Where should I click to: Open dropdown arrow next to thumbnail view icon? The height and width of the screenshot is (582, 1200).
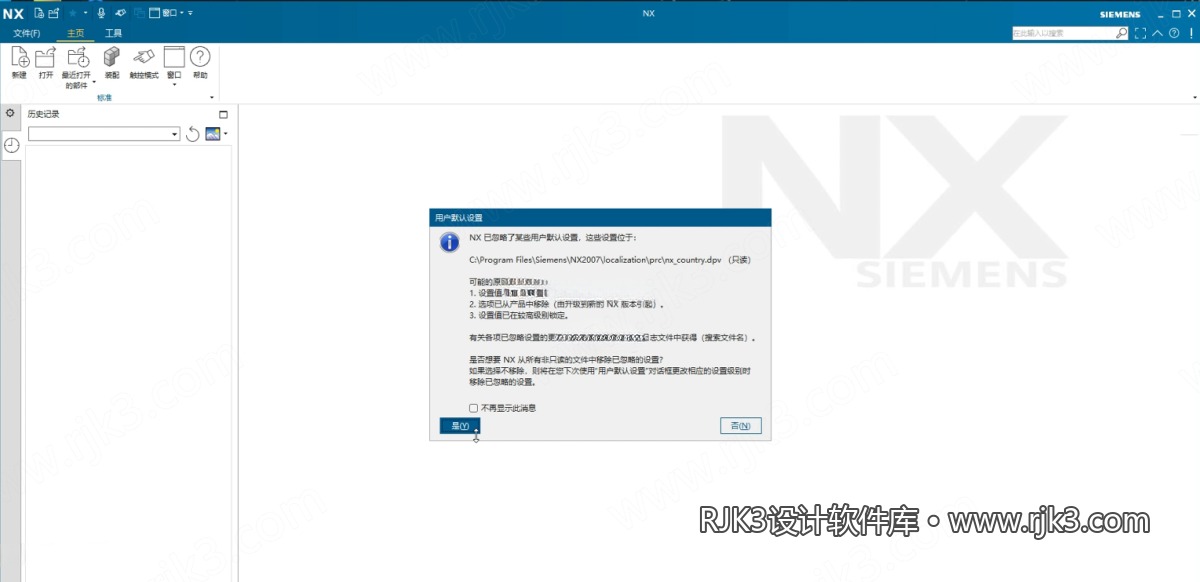coord(226,134)
